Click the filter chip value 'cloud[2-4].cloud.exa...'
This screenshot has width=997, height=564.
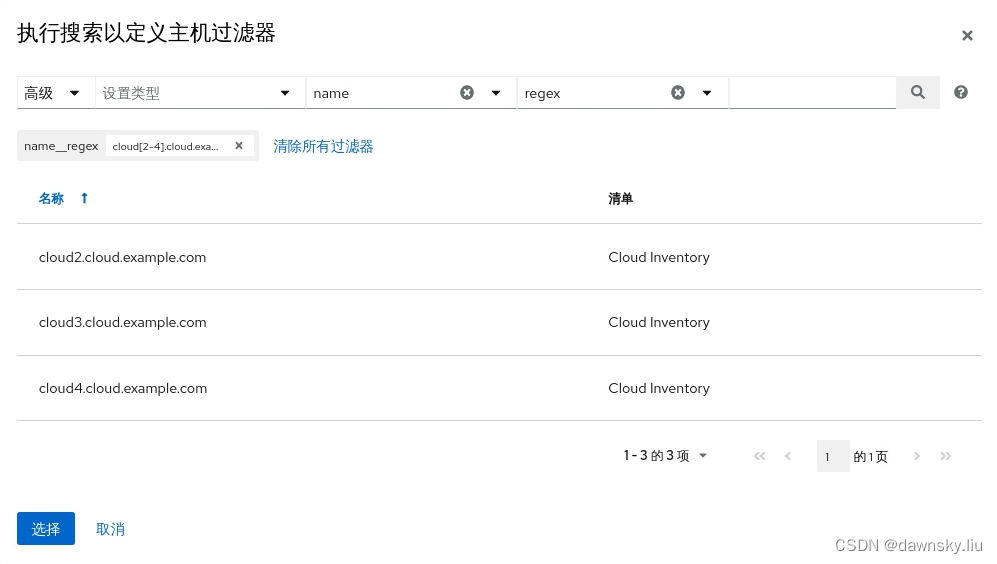(x=165, y=146)
